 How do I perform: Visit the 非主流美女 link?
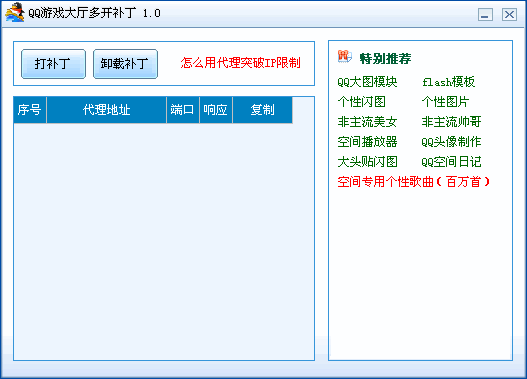coord(367,122)
